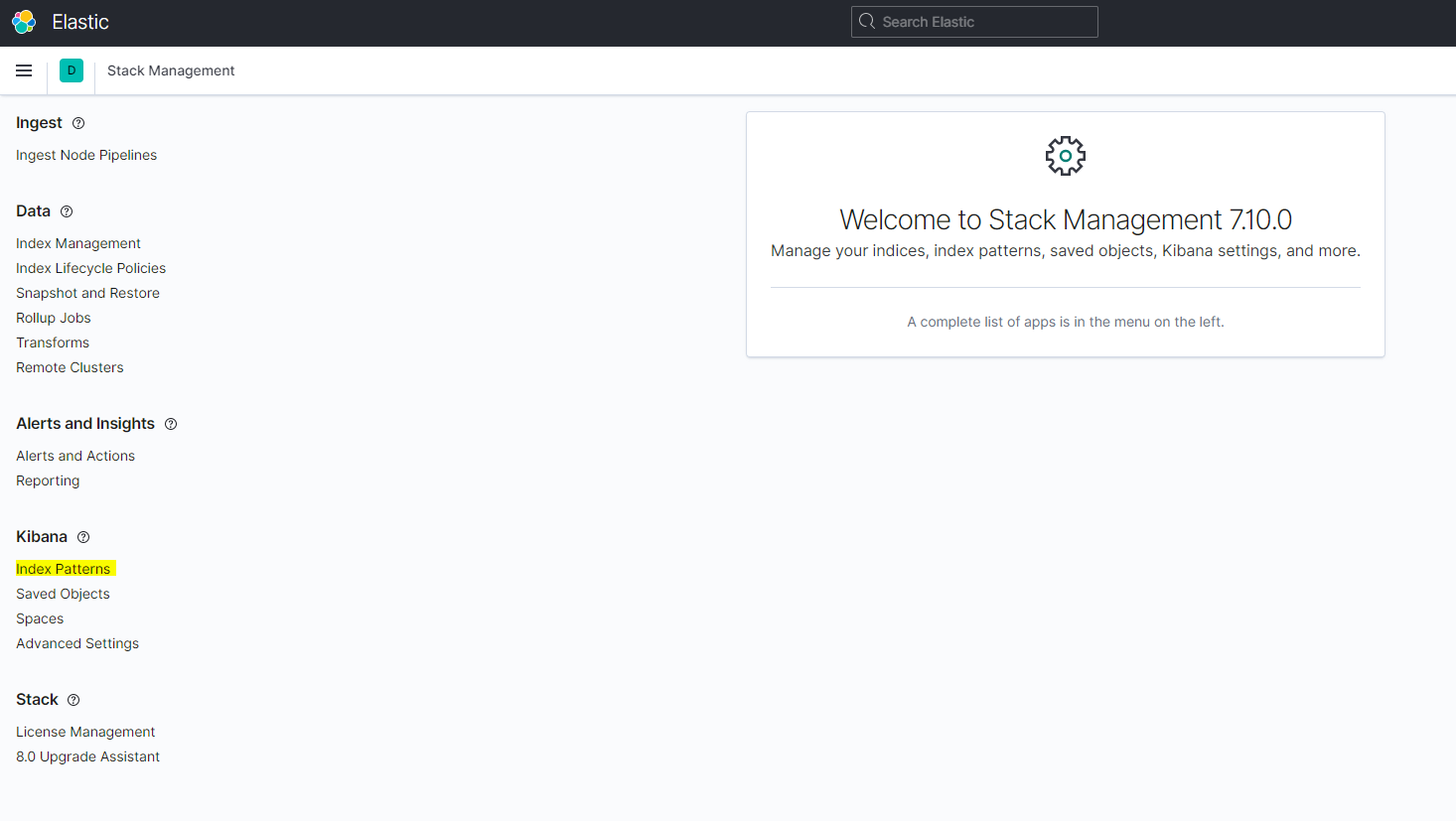Open Rollup Jobs
The height and width of the screenshot is (821, 1456).
pyautogui.click(x=54, y=318)
